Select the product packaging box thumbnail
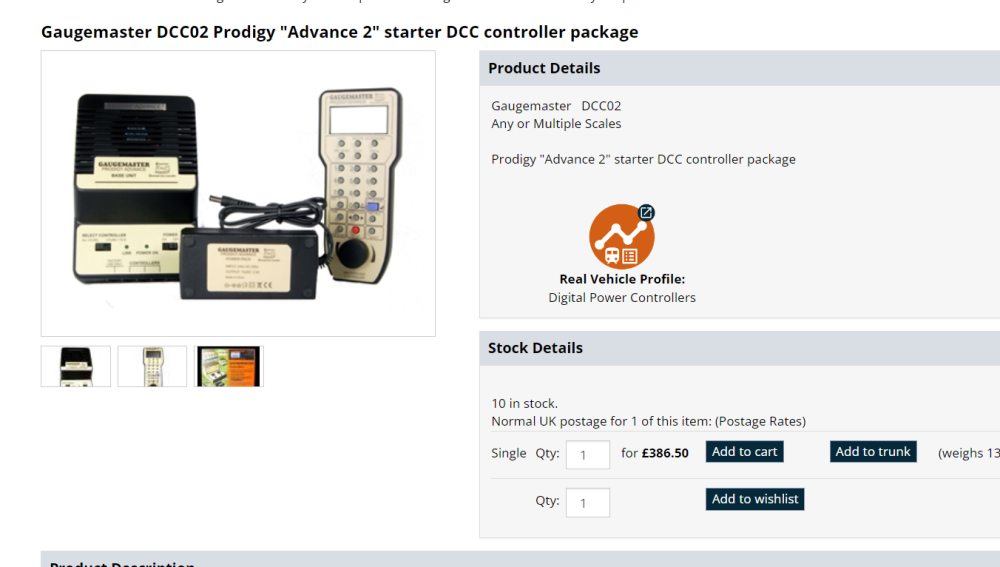Viewport: 1000px width, 567px height. pyautogui.click(x=228, y=366)
